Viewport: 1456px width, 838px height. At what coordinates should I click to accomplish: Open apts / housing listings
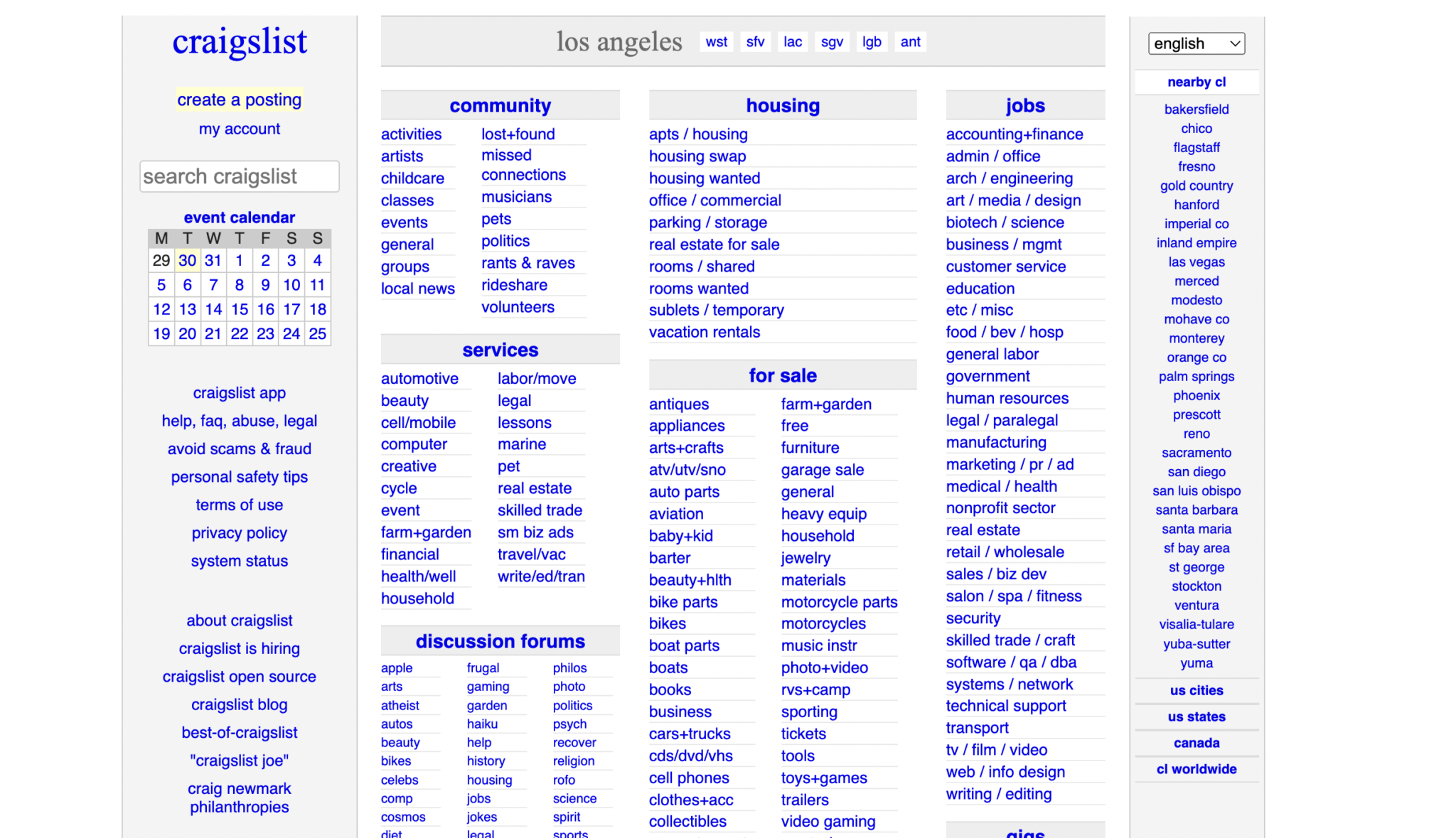[x=697, y=134]
